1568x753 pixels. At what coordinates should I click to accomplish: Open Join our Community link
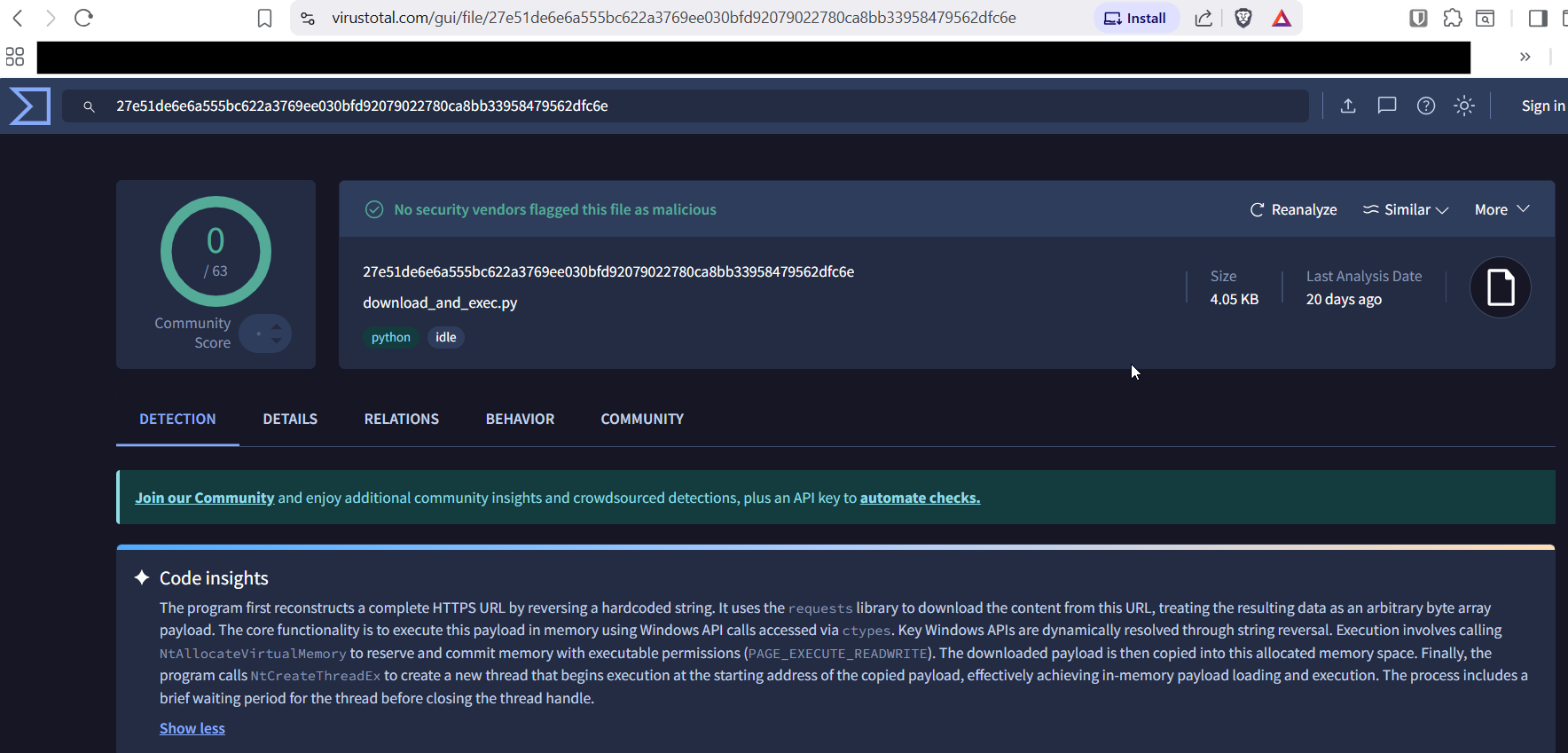[x=205, y=498]
